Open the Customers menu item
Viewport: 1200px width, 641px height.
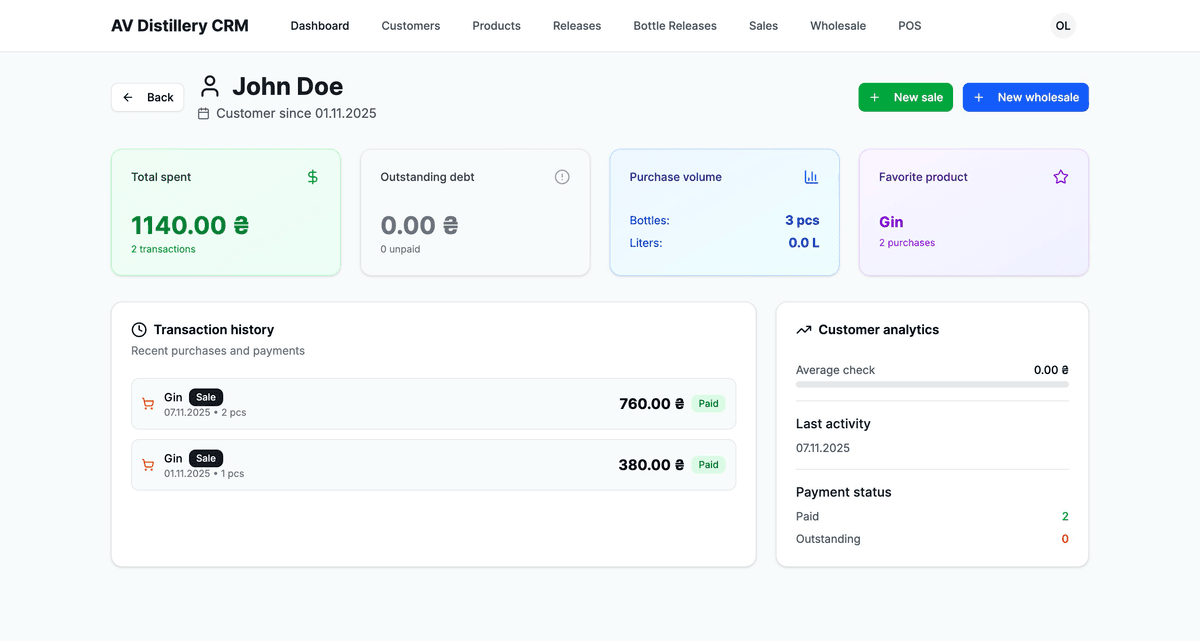coord(410,26)
